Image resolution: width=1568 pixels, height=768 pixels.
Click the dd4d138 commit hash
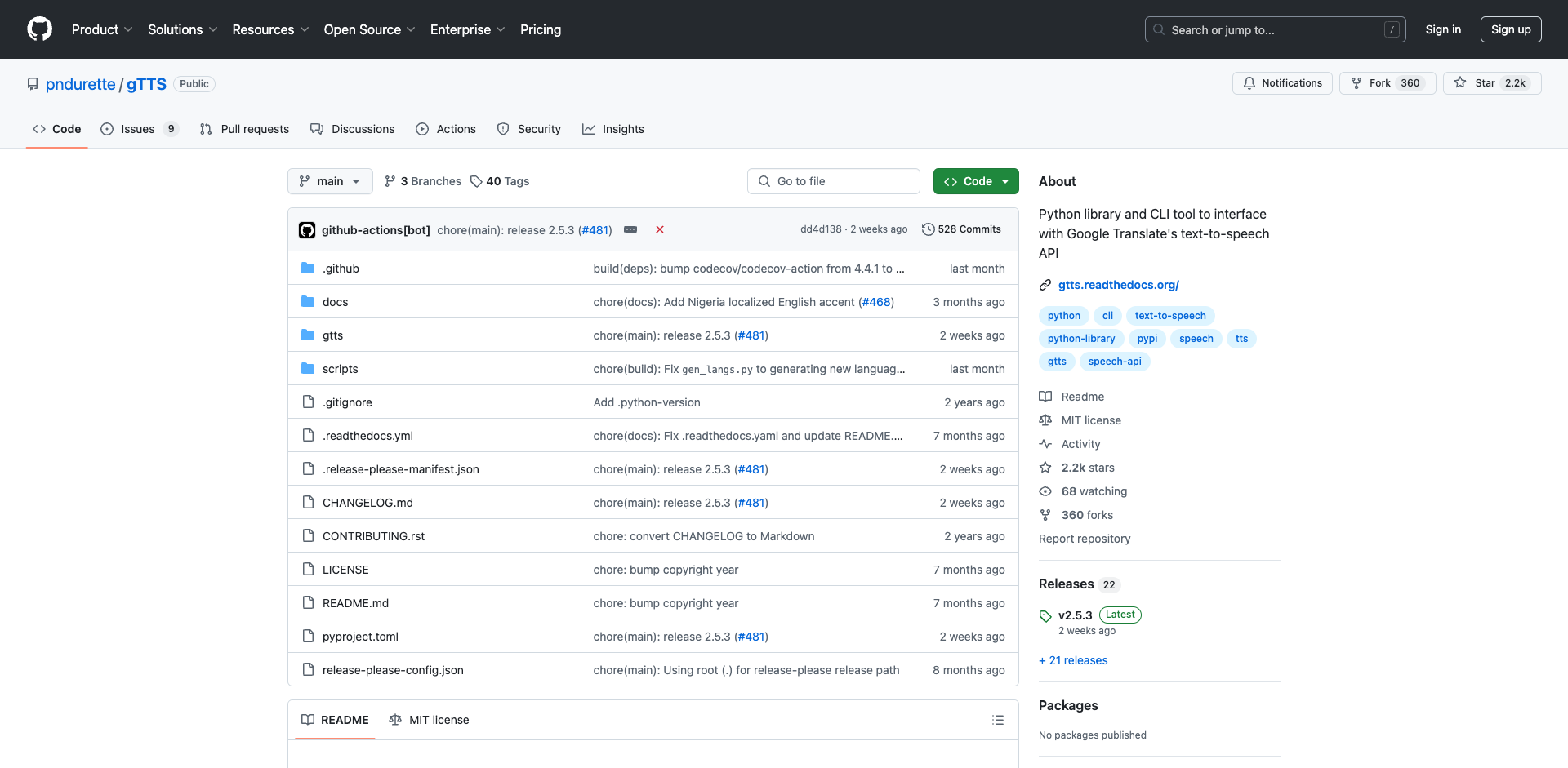pos(821,229)
